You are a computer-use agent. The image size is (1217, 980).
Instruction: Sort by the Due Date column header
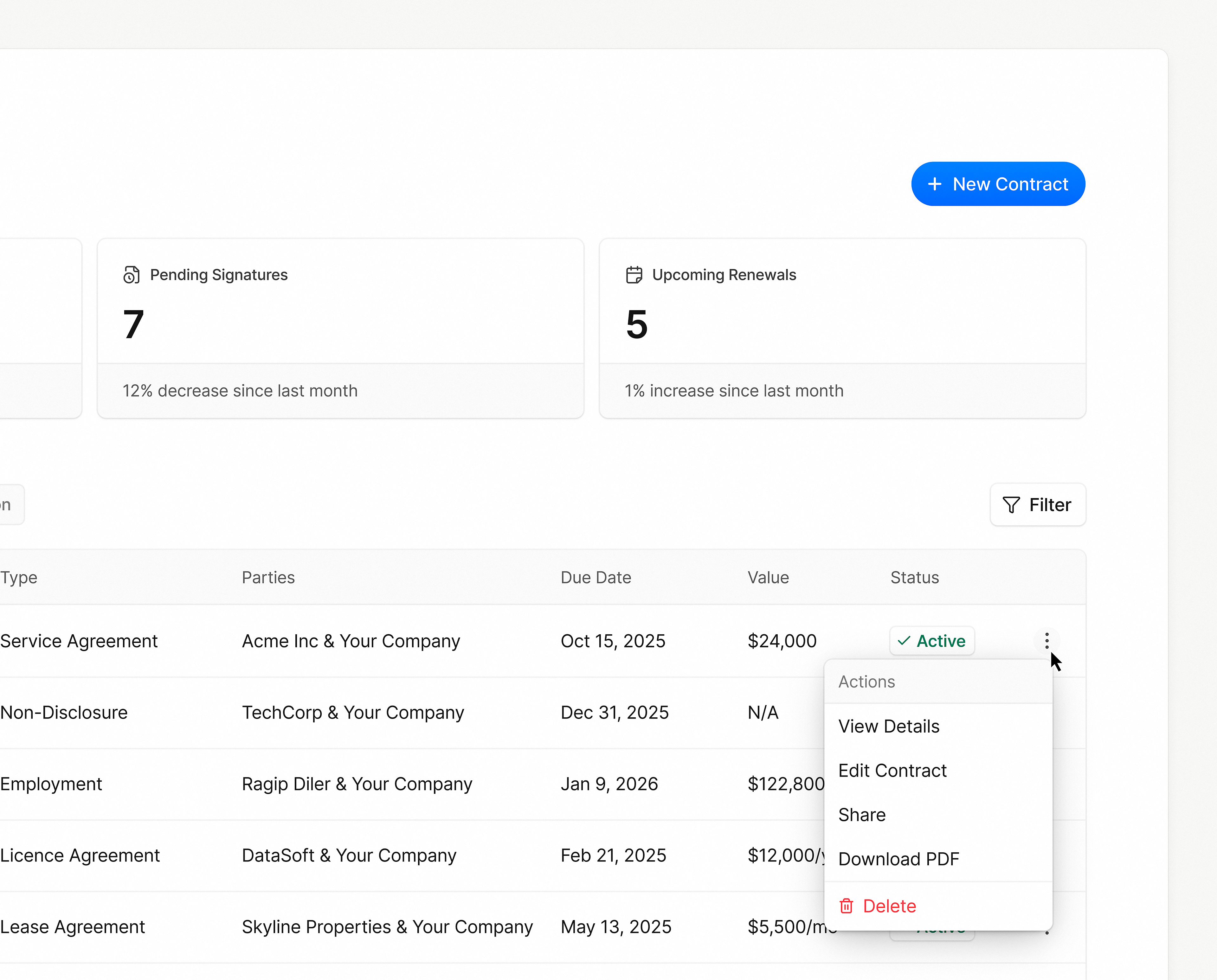(x=596, y=577)
